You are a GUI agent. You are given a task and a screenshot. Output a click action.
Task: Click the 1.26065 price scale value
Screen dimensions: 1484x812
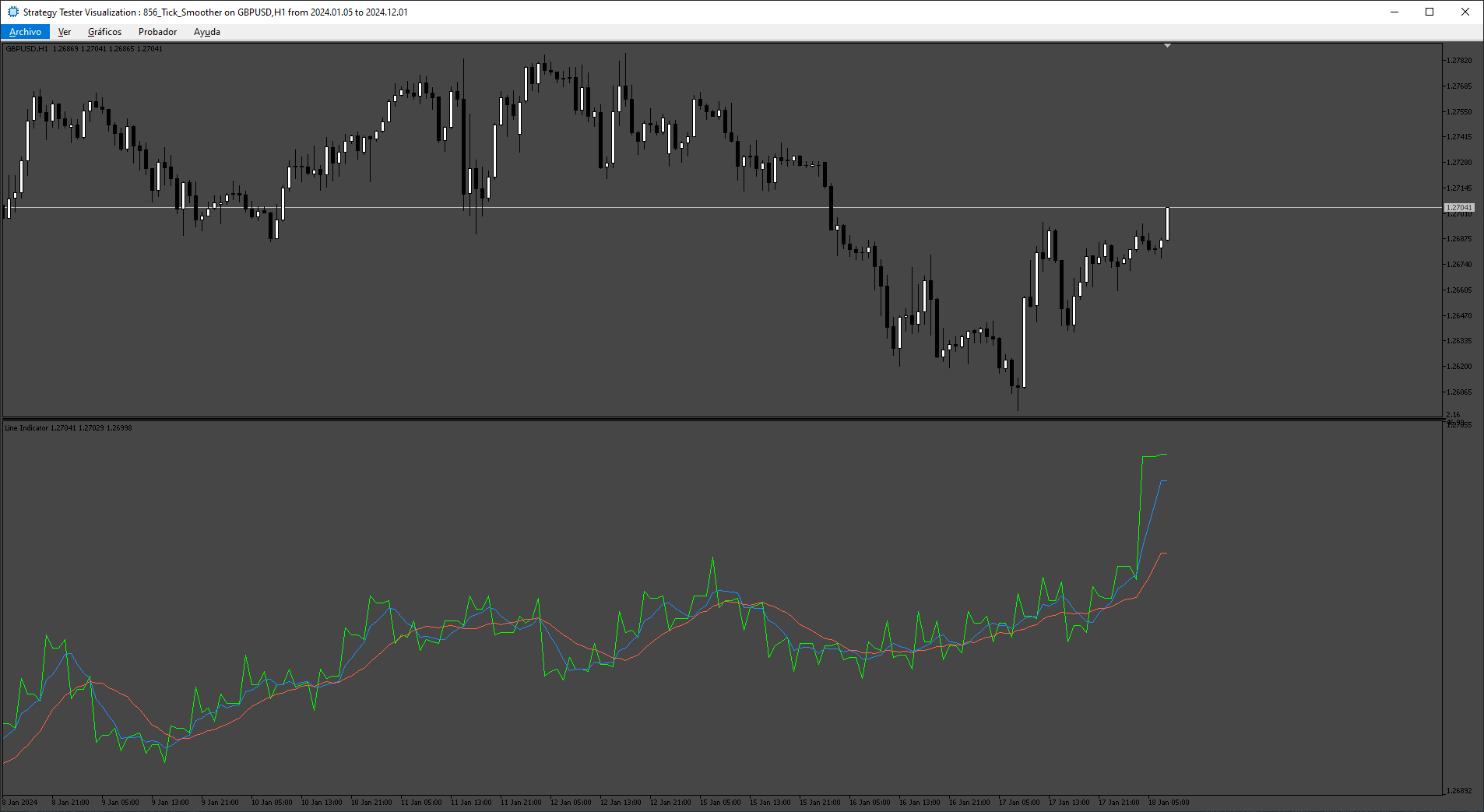coord(1459,392)
